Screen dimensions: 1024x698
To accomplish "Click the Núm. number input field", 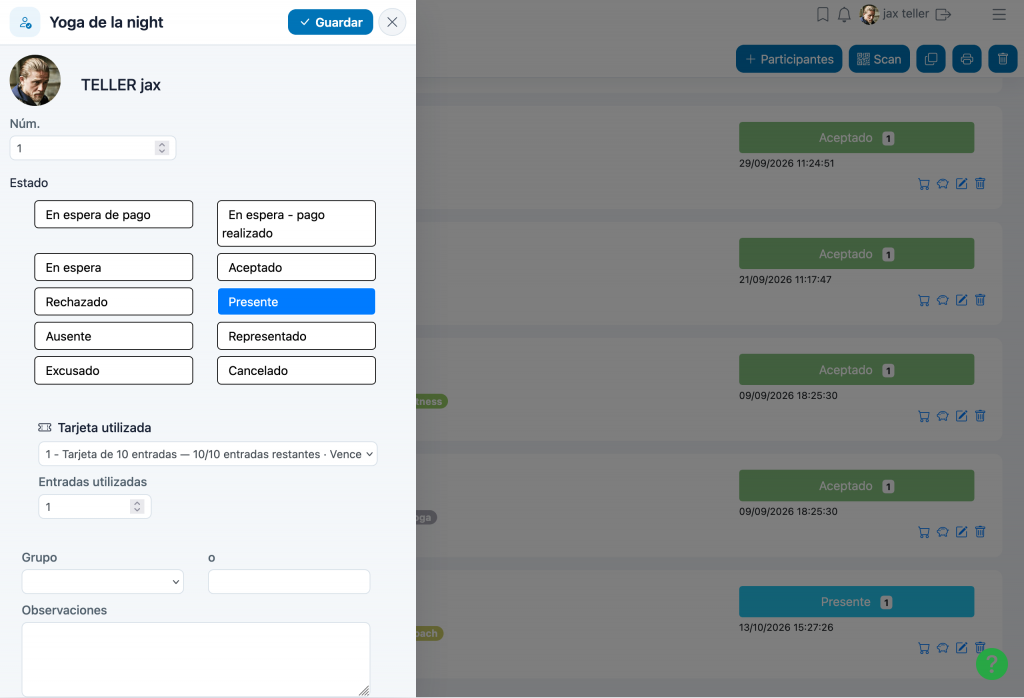I will click(93, 148).
